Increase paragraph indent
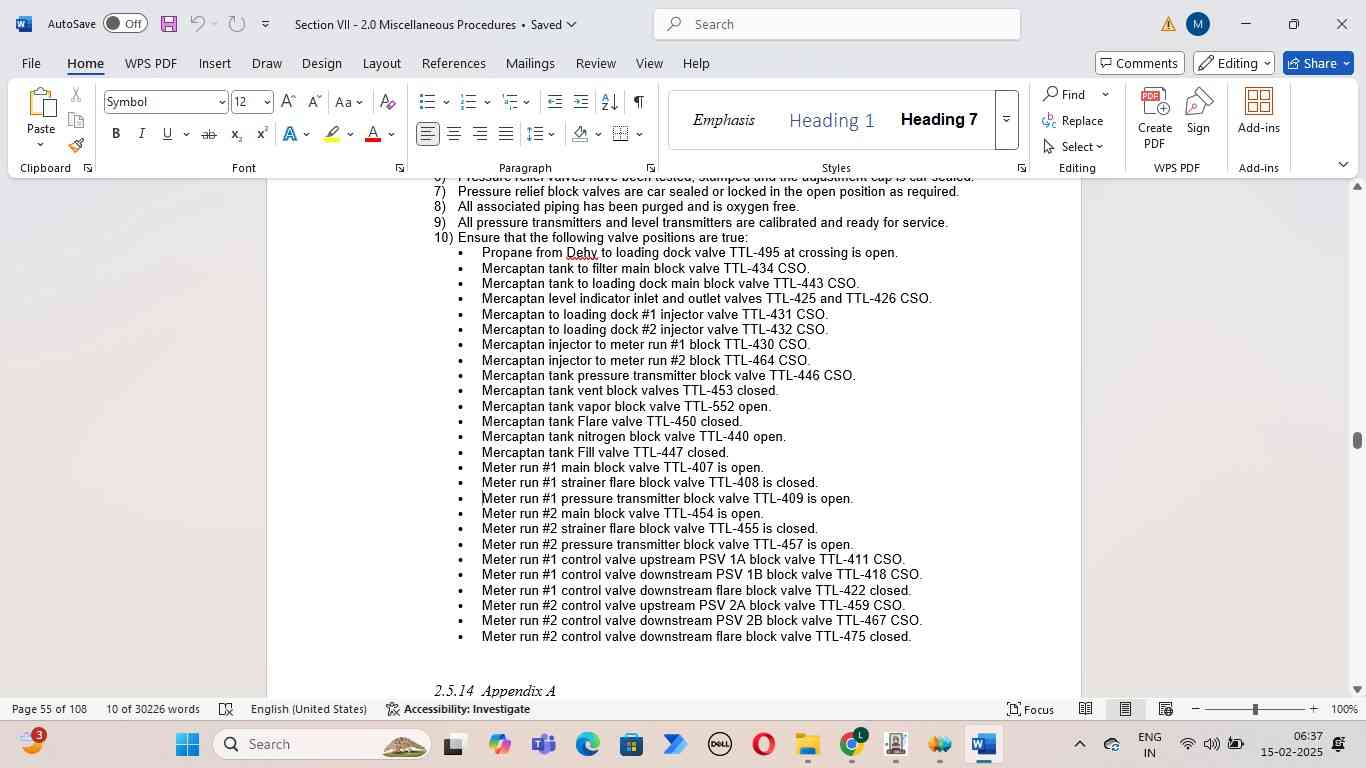The image size is (1366, 768). click(x=581, y=102)
